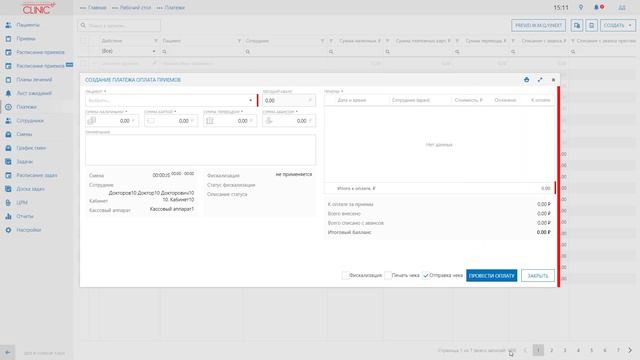Click filter icon of Действие column
This screenshot has height=360, width=640.
pyautogui.click(x=156, y=41)
